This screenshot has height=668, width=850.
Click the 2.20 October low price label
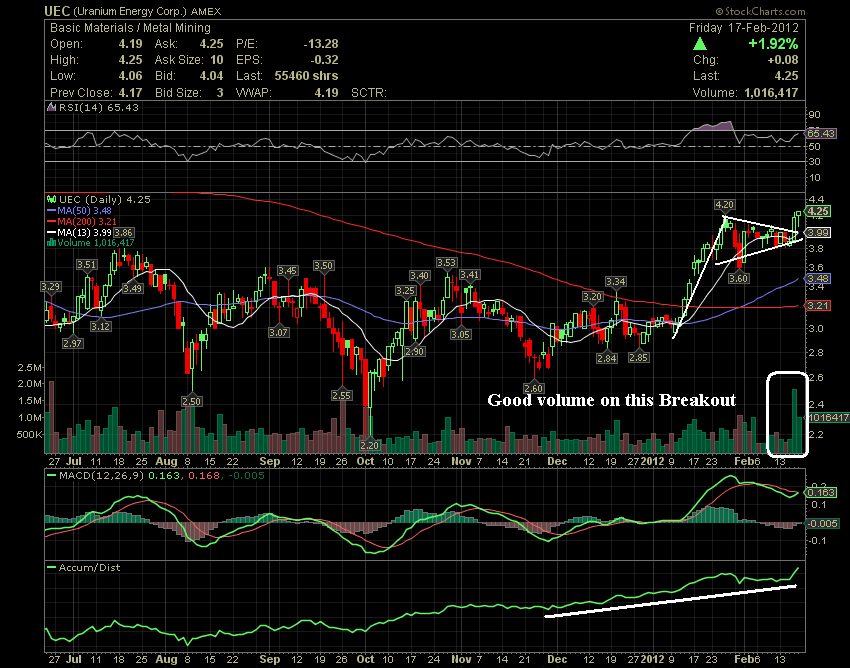click(x=370, y=445)
